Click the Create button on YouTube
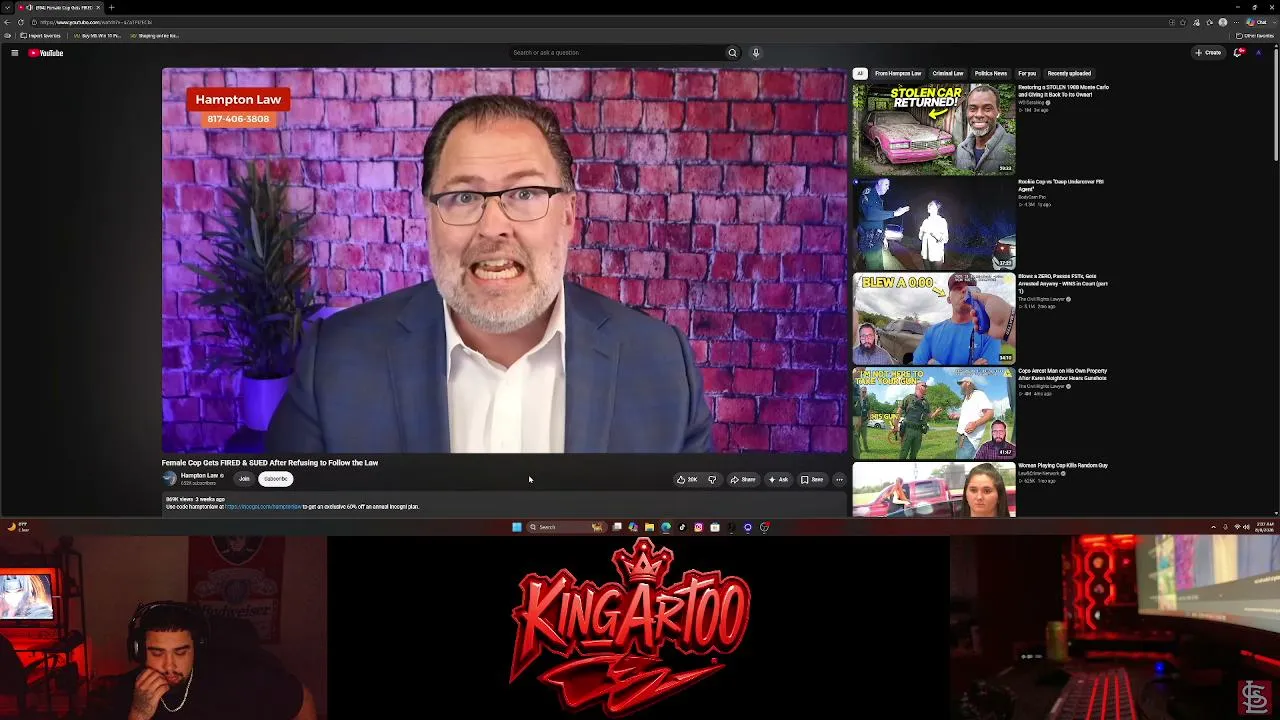Image resolution: width=1280 pixels, height=720 pixels. [x=1208, y=53]
